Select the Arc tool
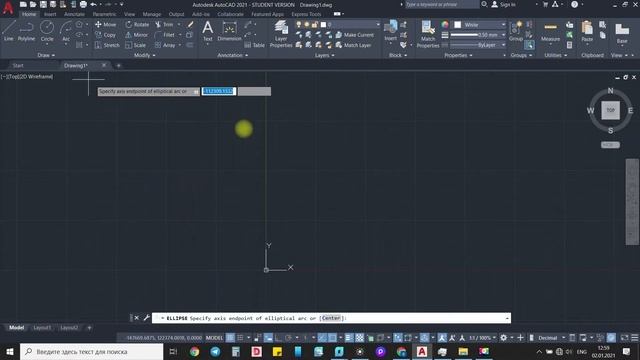 [x=66, y=31]
